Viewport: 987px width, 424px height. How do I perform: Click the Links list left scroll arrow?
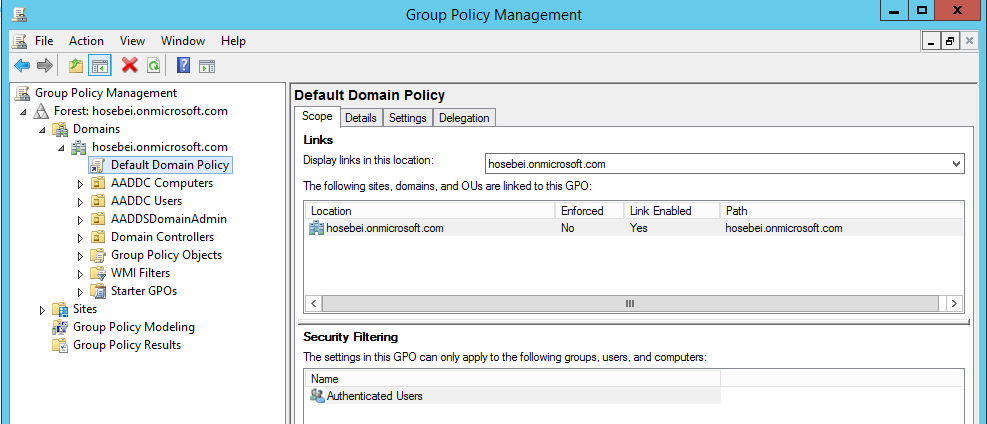tap(313, 303)
